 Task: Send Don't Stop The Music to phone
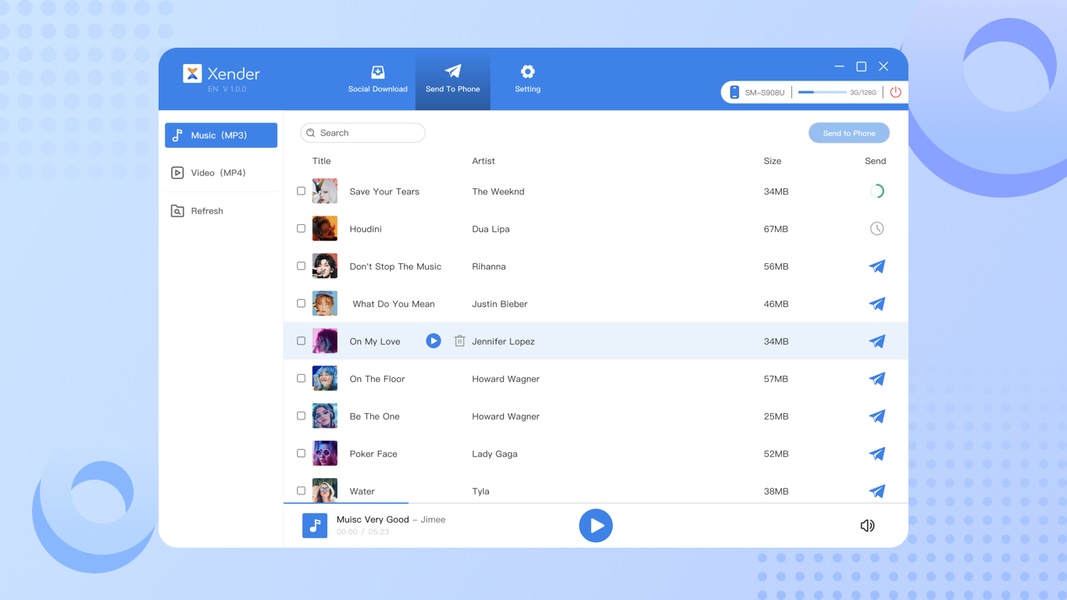[x=877, y=266]
